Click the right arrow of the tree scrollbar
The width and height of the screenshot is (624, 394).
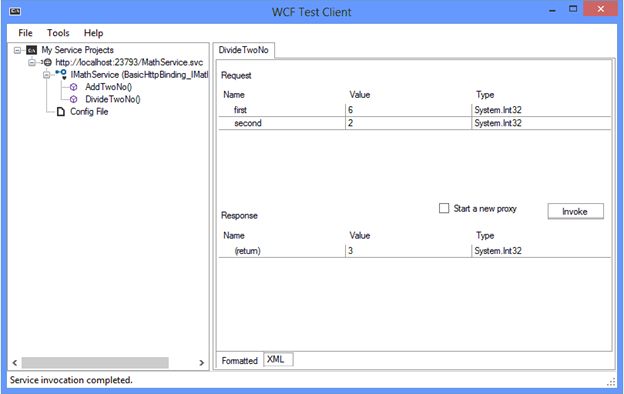coord(201,363)
